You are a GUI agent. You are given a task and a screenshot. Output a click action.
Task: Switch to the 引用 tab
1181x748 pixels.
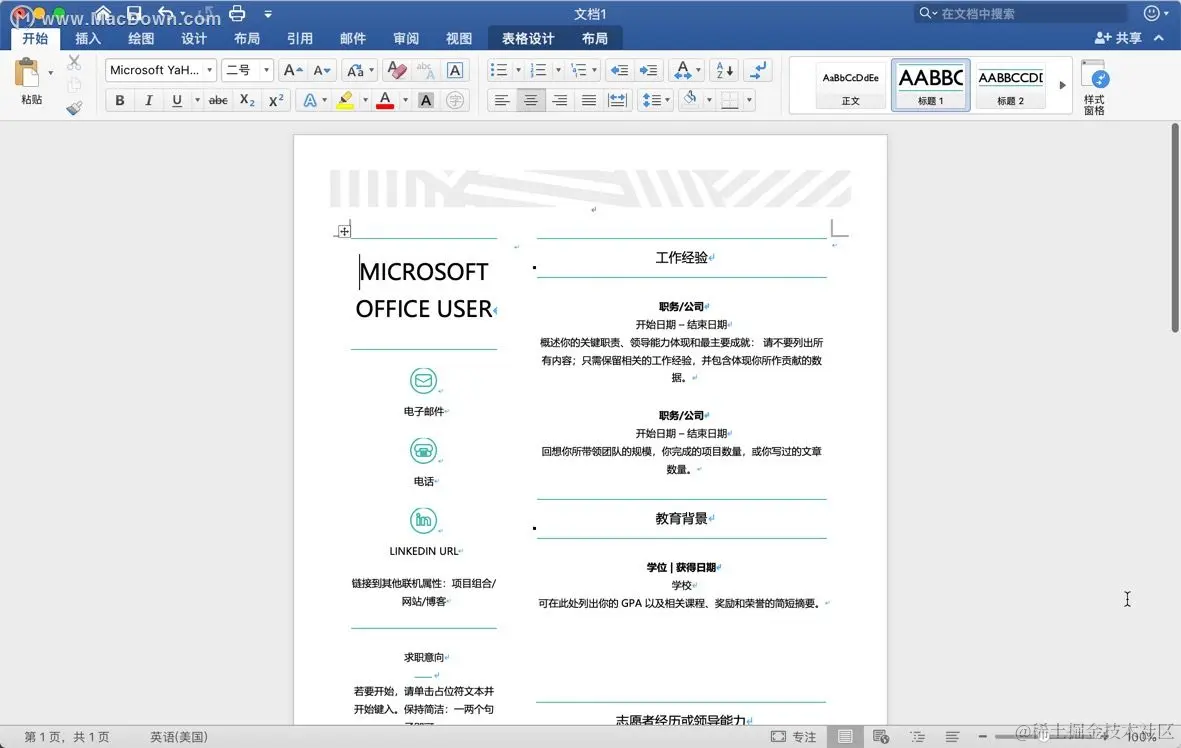point(300,38)
